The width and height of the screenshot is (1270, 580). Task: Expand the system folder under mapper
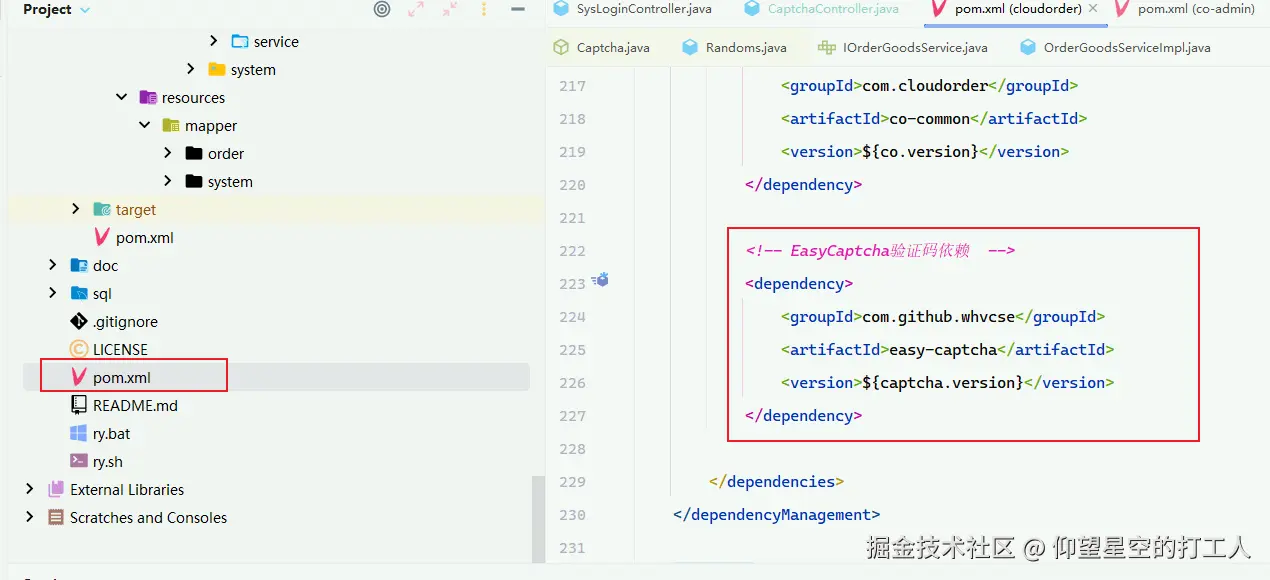pyautogui.click(x=168, y=181)
